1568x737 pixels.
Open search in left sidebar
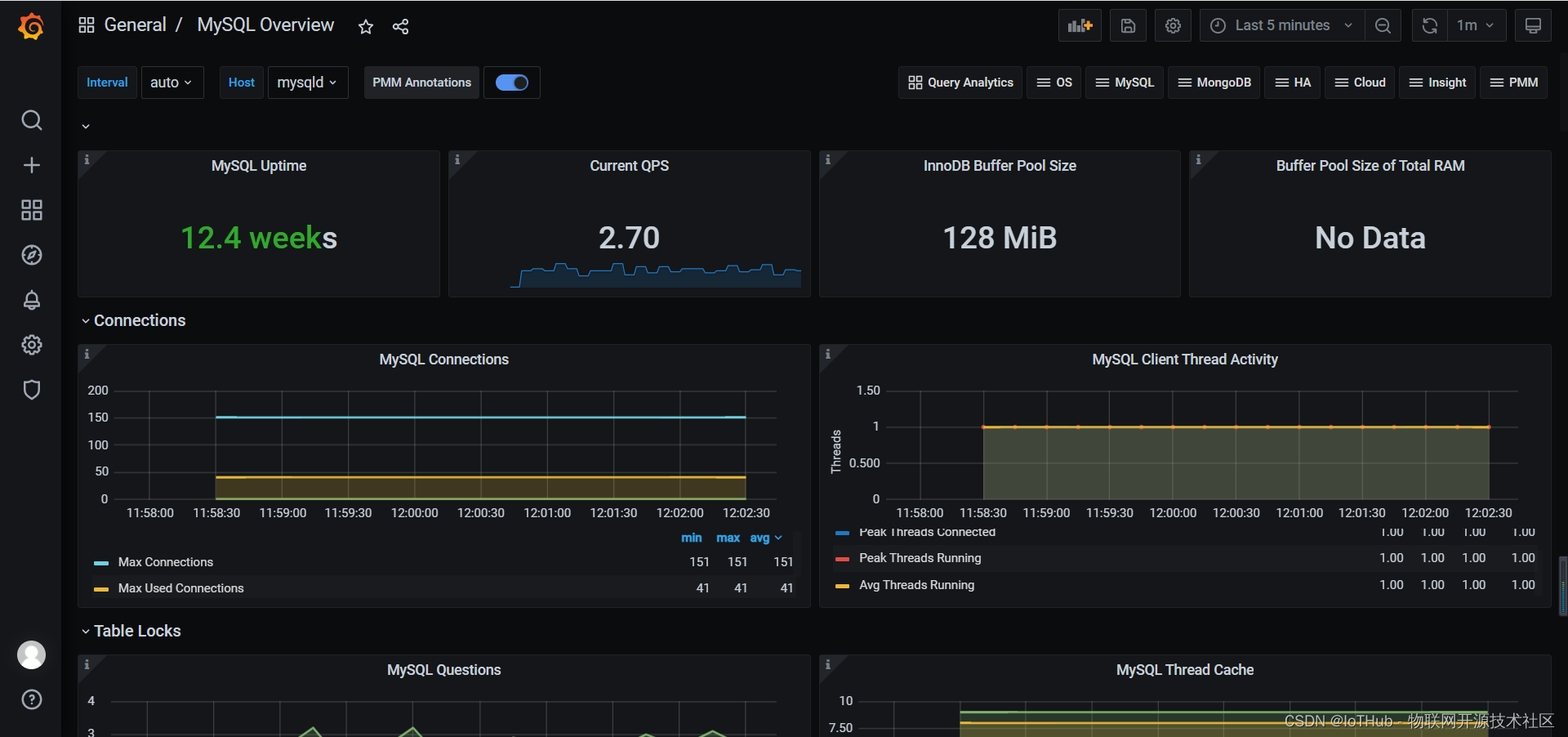click(x=31, y=120)
